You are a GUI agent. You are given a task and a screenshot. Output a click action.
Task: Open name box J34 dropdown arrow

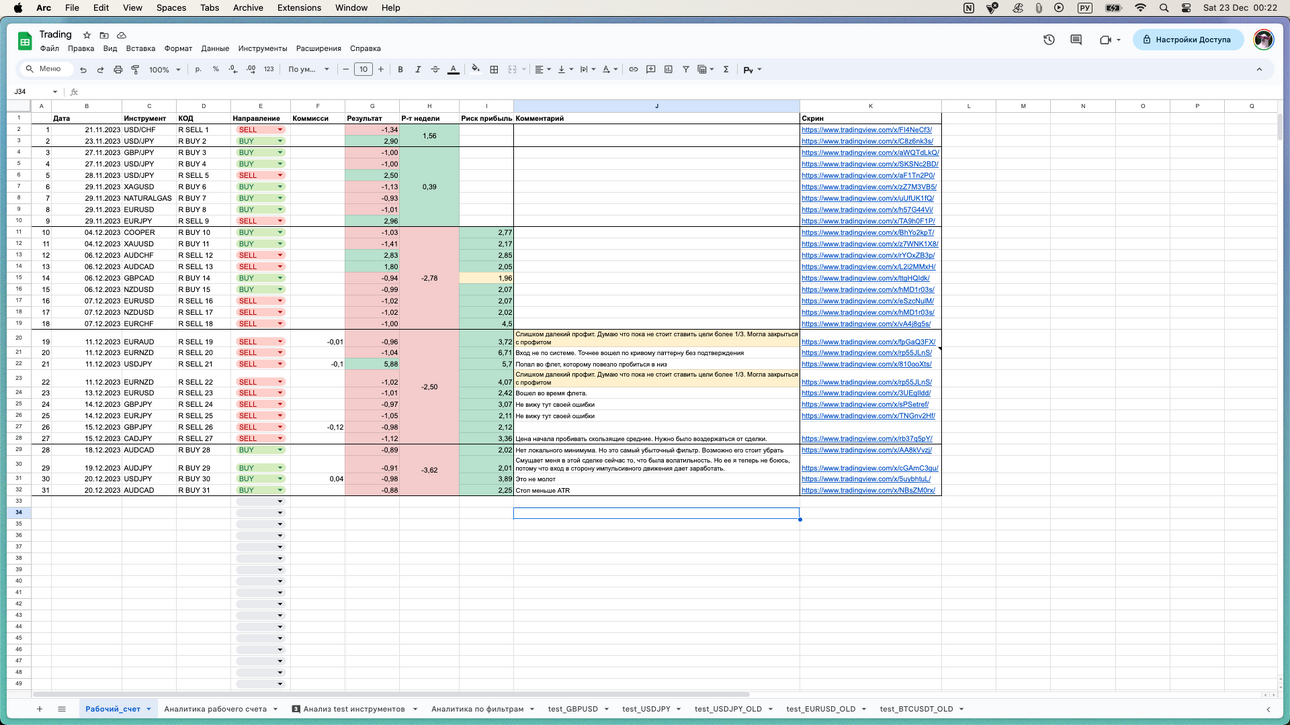click(55, 92)
